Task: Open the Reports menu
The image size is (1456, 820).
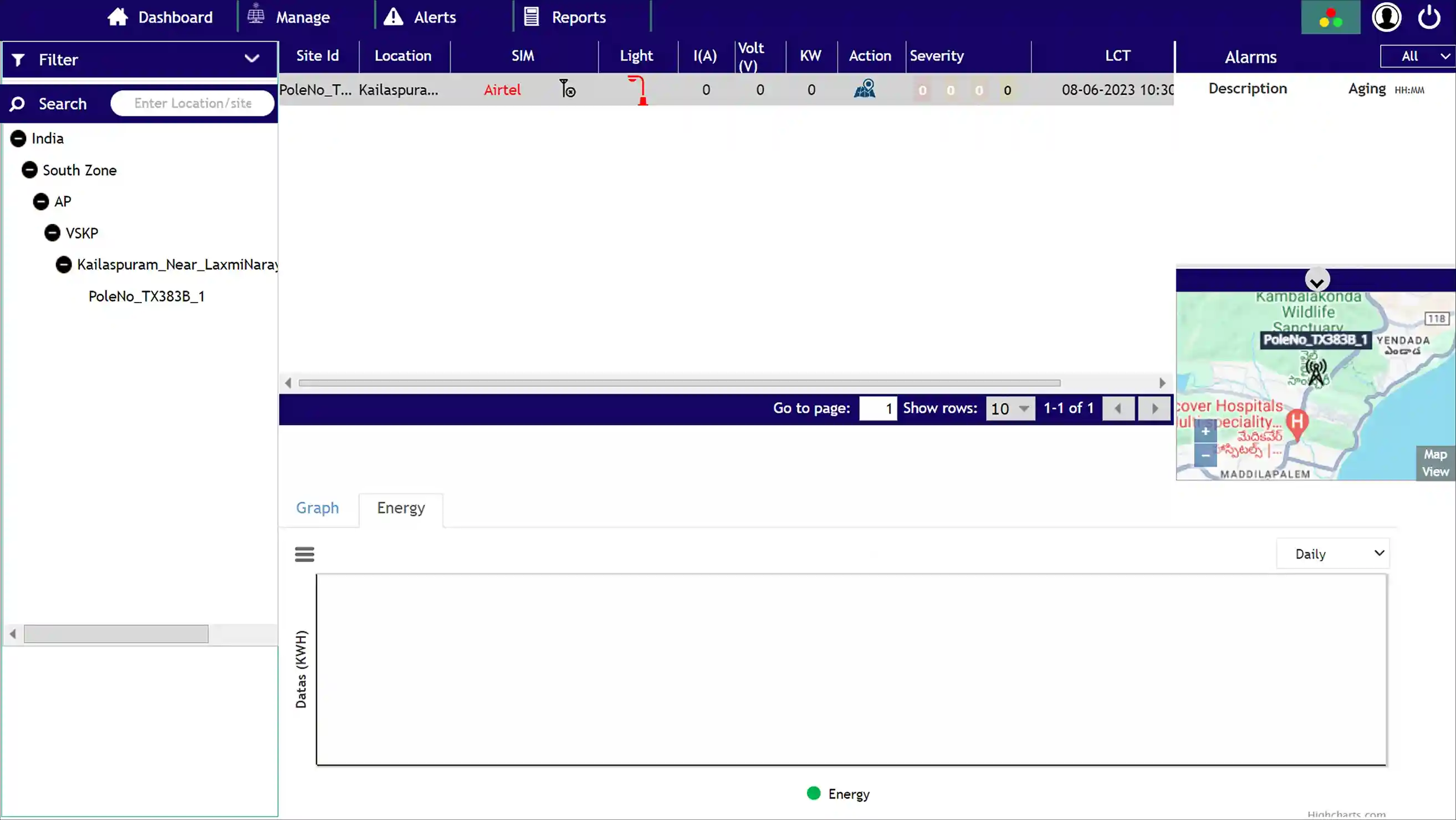Action: (565, 18)
